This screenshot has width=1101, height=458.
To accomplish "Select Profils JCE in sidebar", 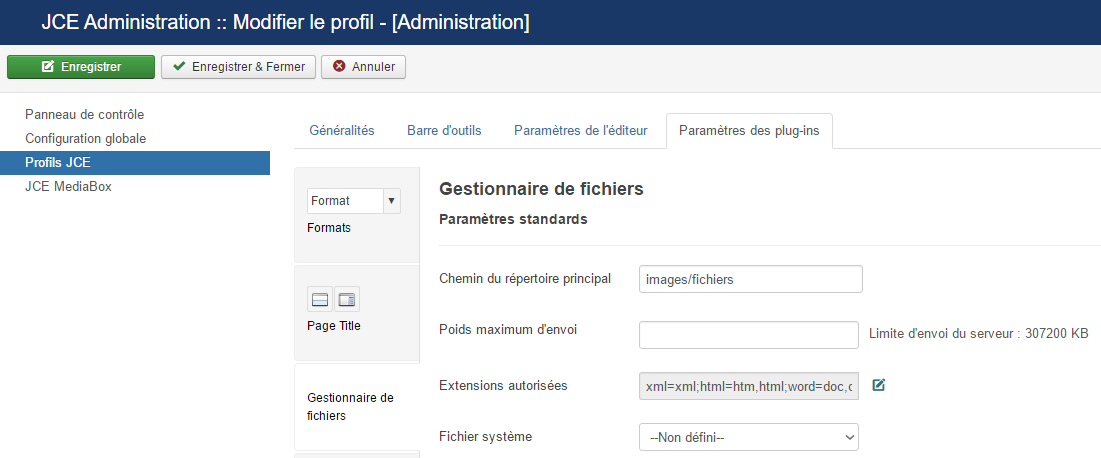I will (135, 162).
